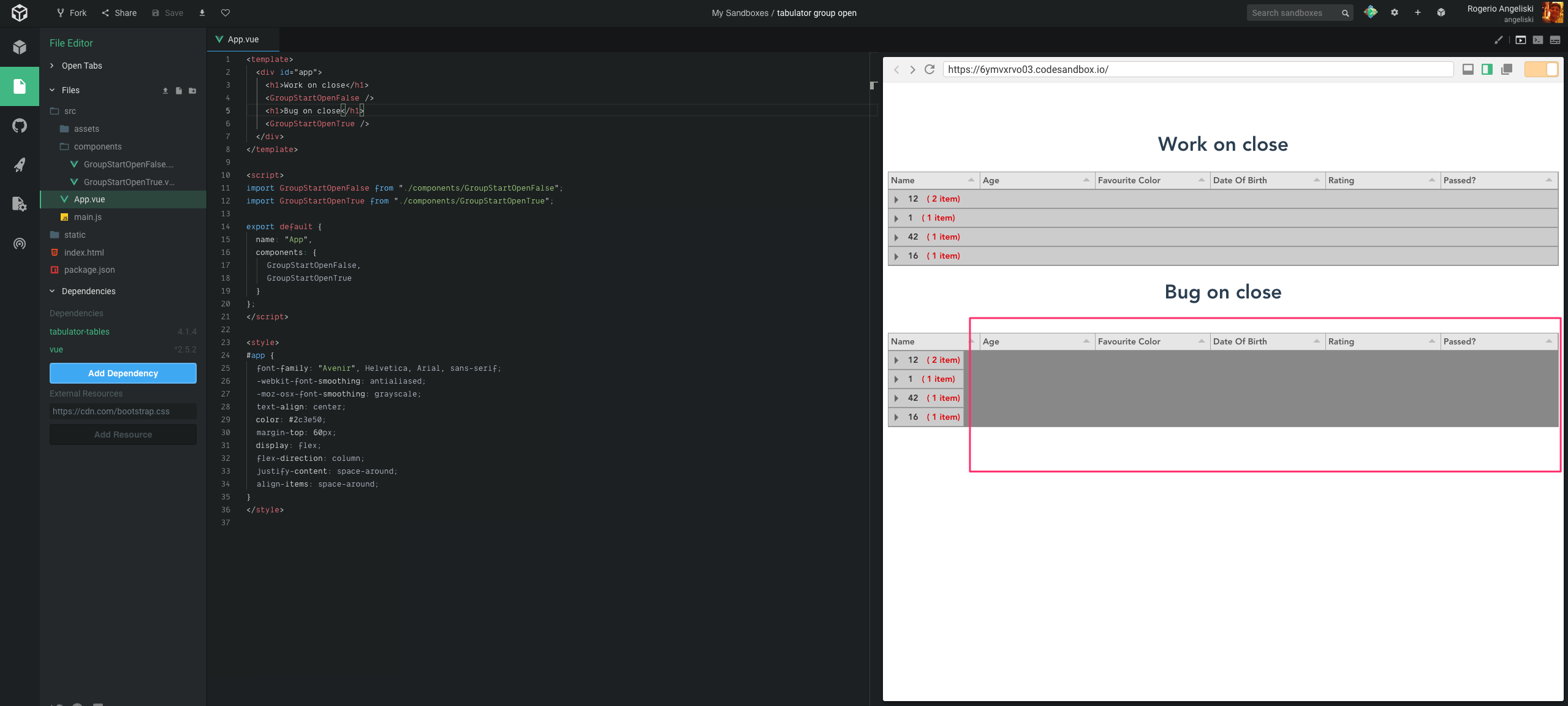Switch preview to vertical split layout
Viewport: 1568px width, 706px height.
[1487, 69]
